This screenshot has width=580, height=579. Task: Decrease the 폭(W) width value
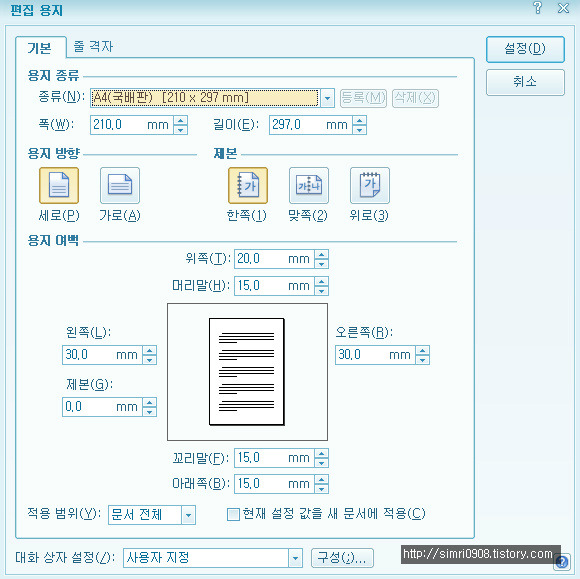(181, 129)
